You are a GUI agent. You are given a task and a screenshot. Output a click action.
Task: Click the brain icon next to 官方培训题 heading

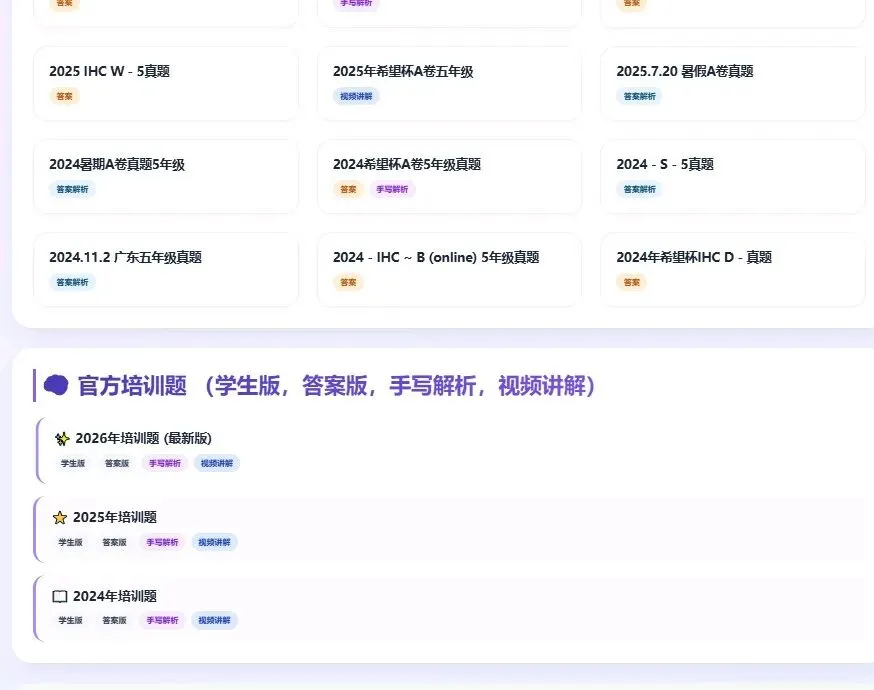coord(56,385)
